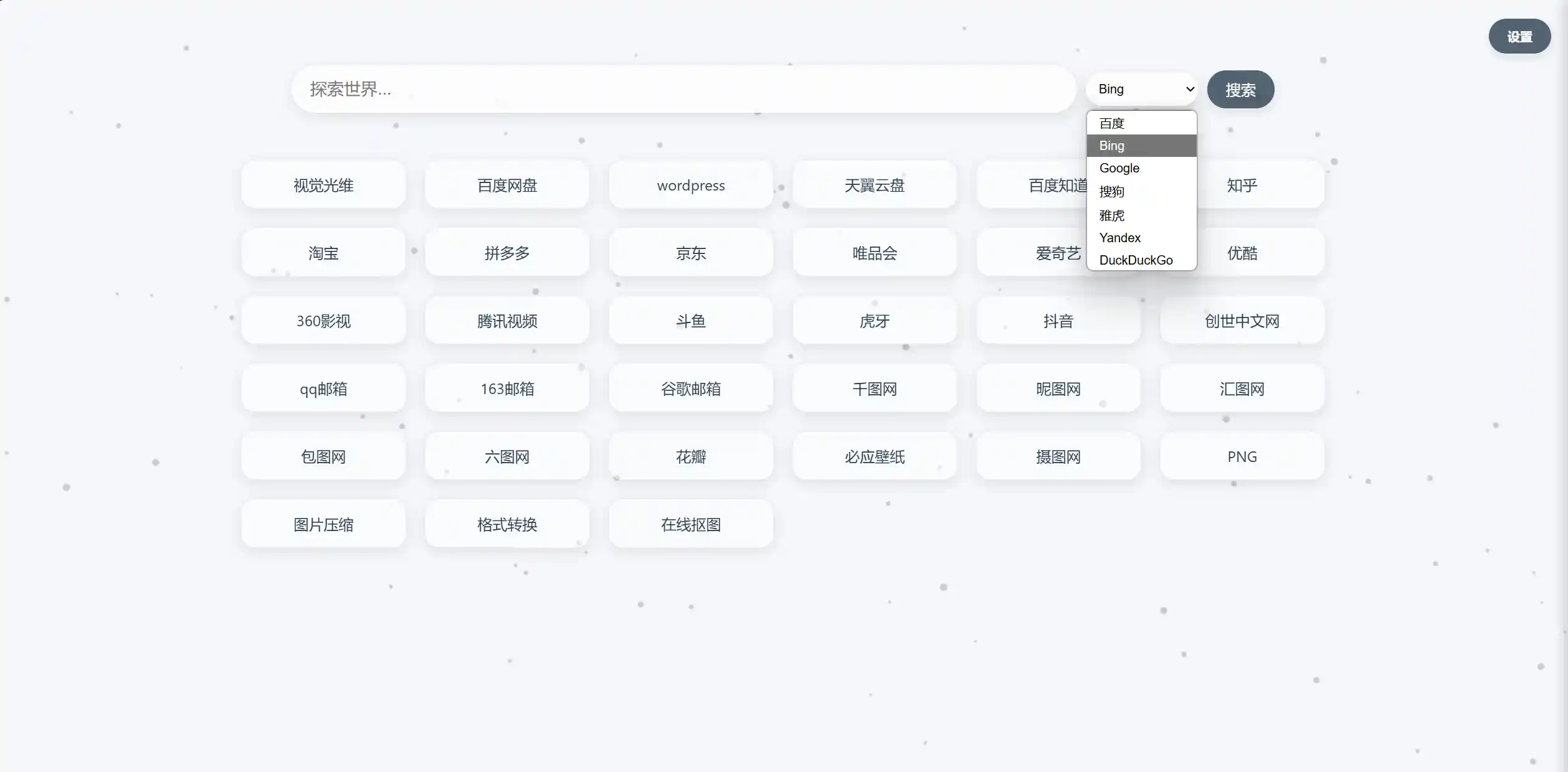The height and width of the screenshot is (772, 1568).
Task: Pick DuckDuckGo from the search engine options
Action: [1141, 260]
